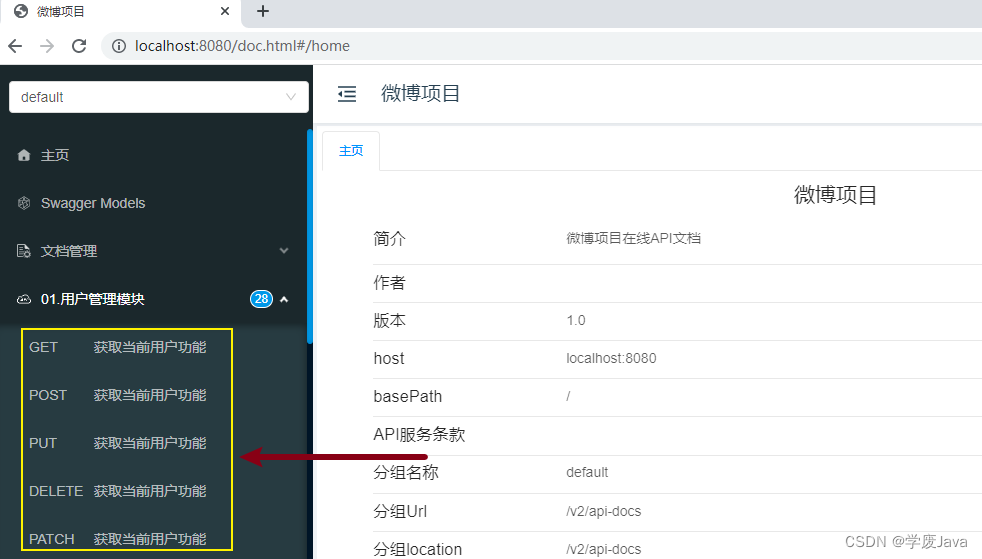
Task: Click the 微博项目 header title
Action: 420,94
